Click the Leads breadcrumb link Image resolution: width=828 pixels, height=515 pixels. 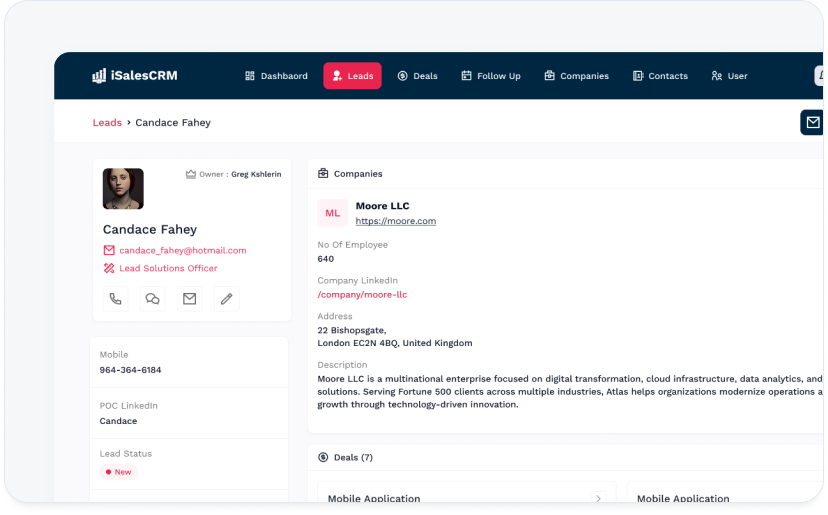[107, 123]
